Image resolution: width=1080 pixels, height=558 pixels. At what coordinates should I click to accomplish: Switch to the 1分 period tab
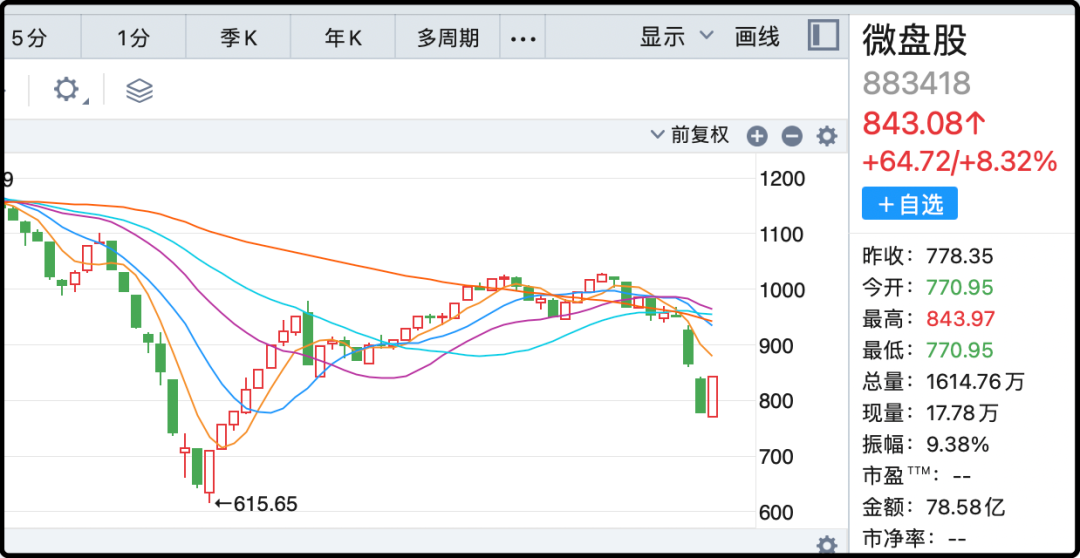point(132,38)
